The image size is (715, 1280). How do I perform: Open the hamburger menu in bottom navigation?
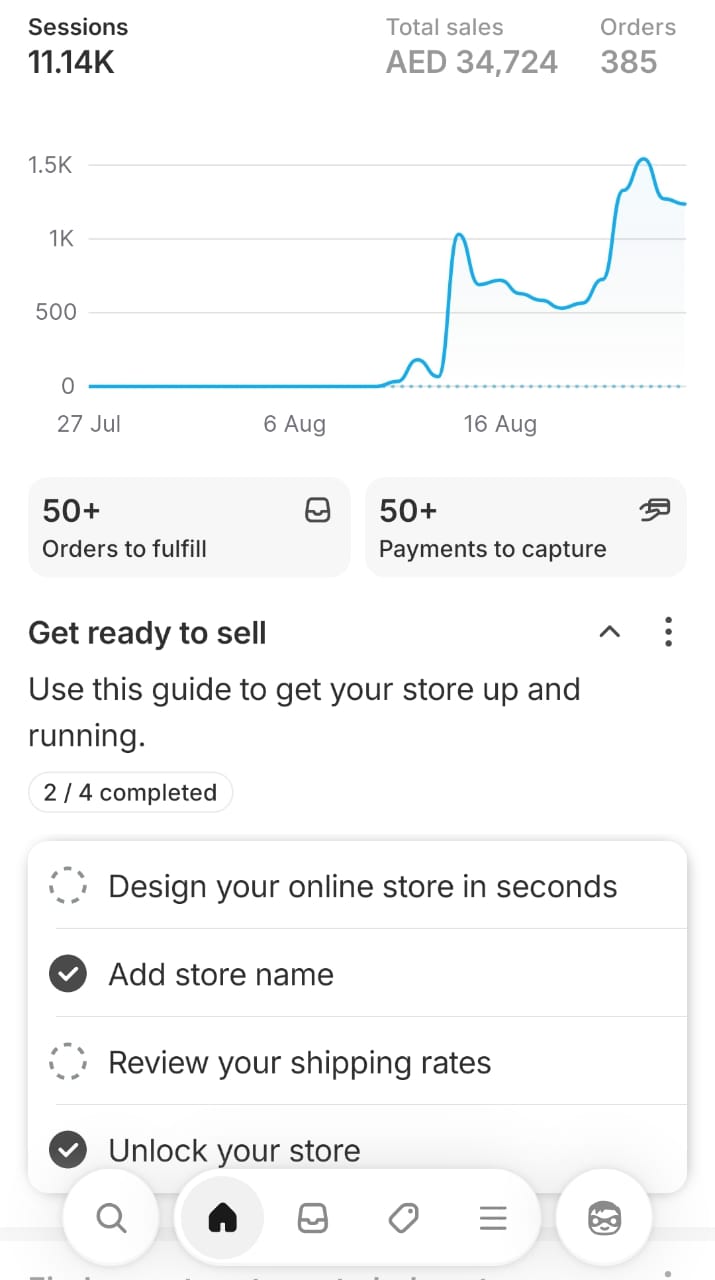[x=493, y=1218]
